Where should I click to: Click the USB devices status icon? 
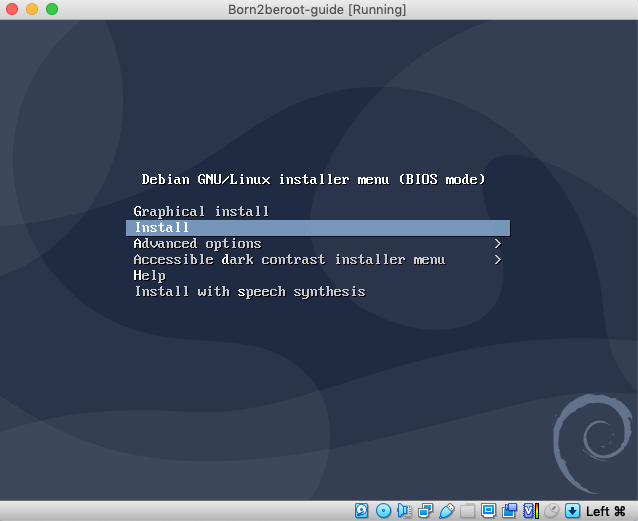click(x=446, y=510)
